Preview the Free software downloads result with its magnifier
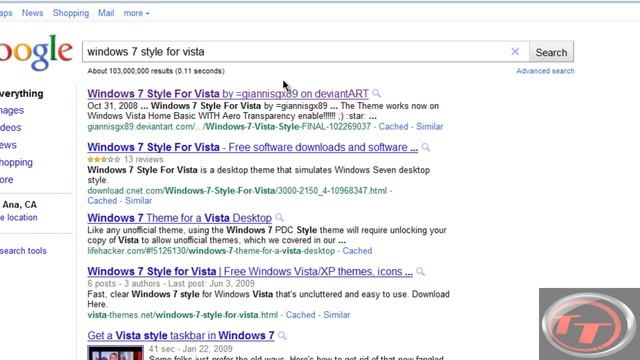The height and width of the screenshot is (360, 640). pos(426,147)
